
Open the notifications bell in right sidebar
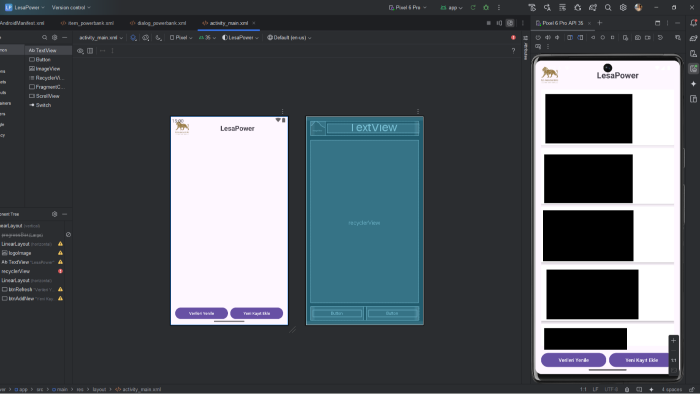pos(693,23)
